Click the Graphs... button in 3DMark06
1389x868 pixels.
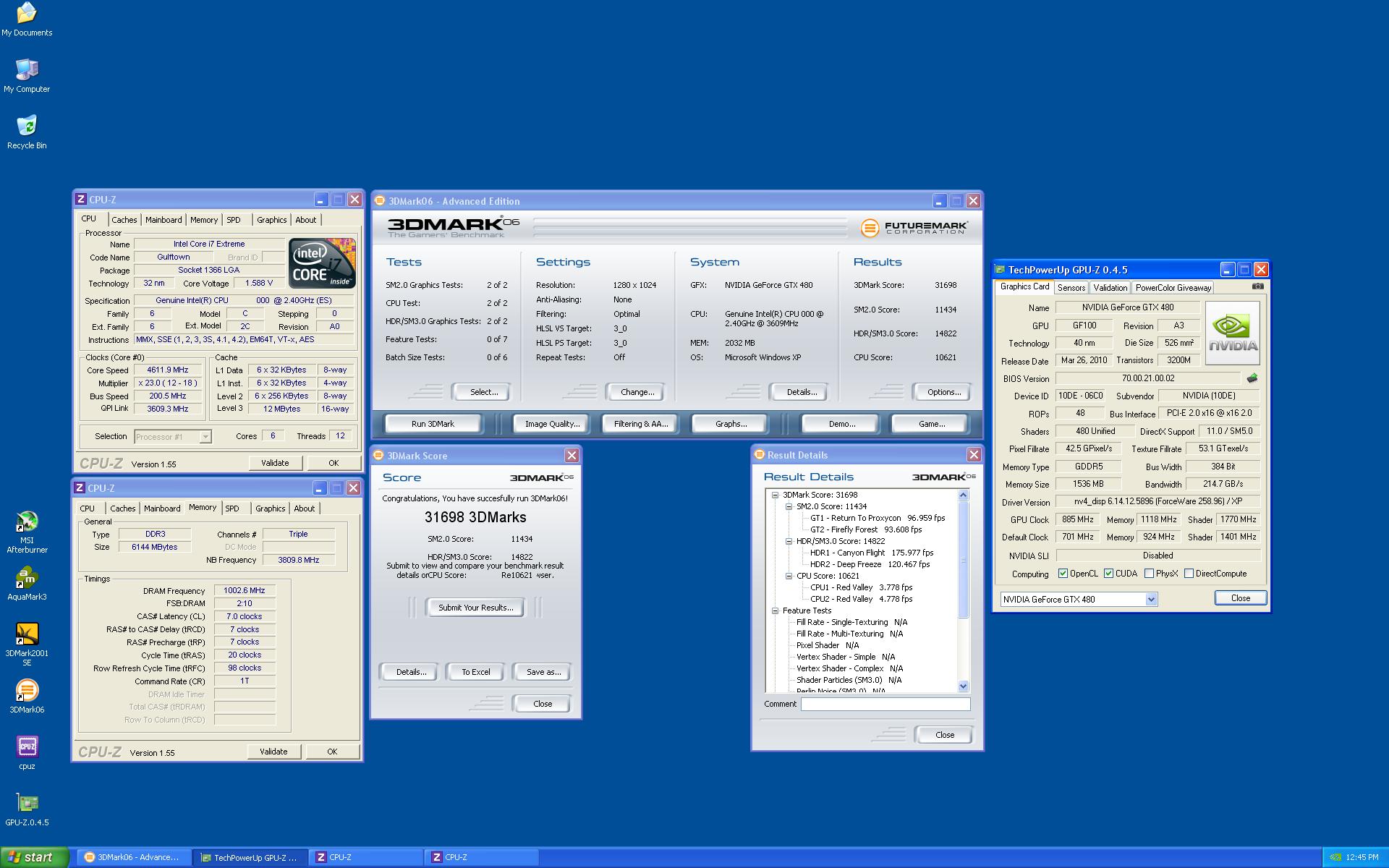[x=731, y=424]
